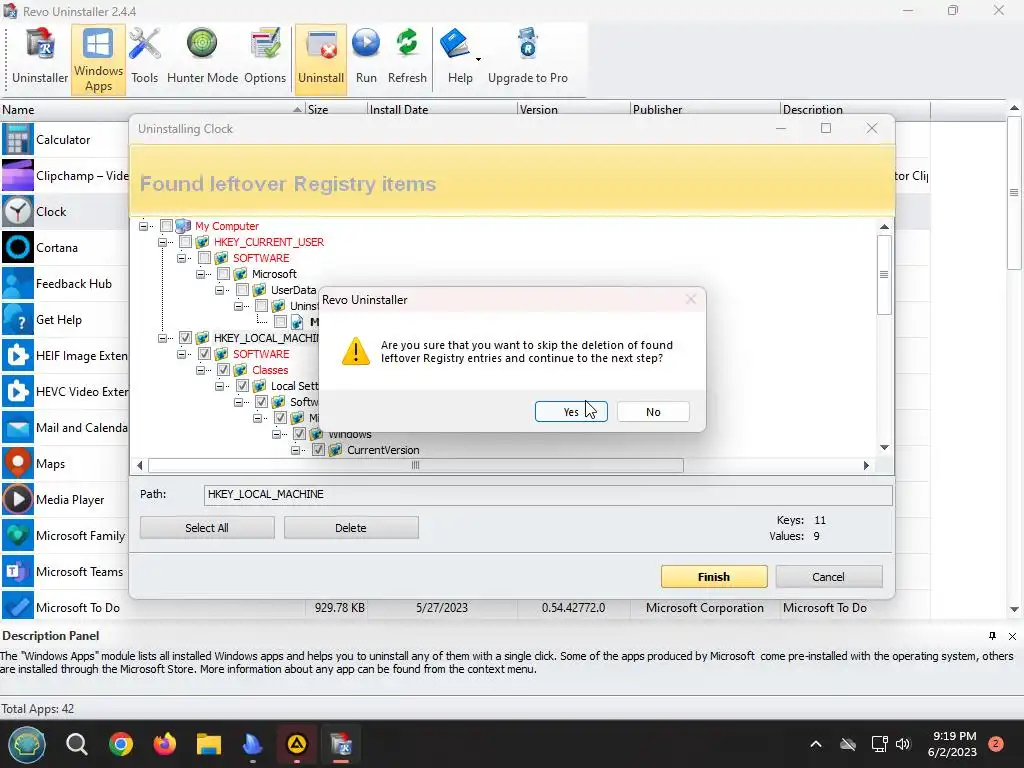Select the Clock app icon
This screenshot has width=1024, height=768.
[x=17, y=212]
